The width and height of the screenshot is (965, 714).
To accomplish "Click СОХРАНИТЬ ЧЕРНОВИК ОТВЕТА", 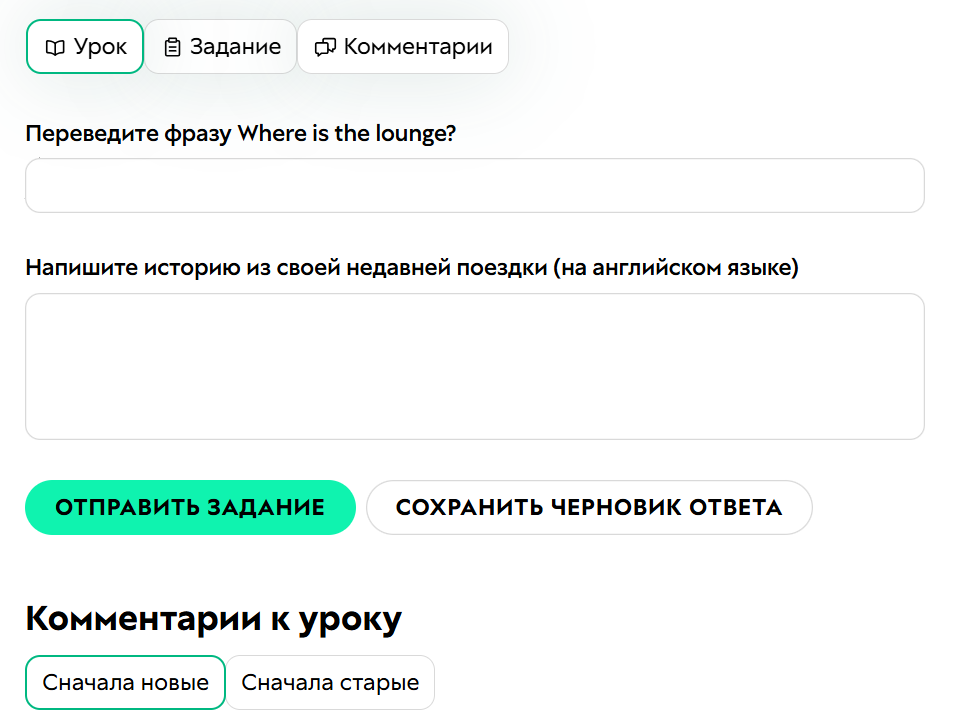I will coord(589,507).
